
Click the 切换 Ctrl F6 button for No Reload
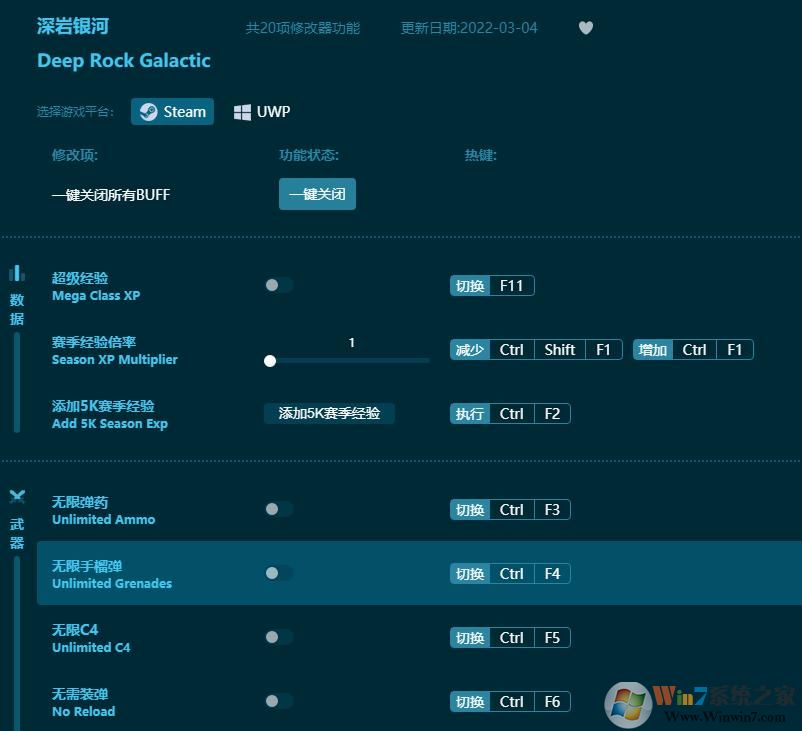(510, 701)
